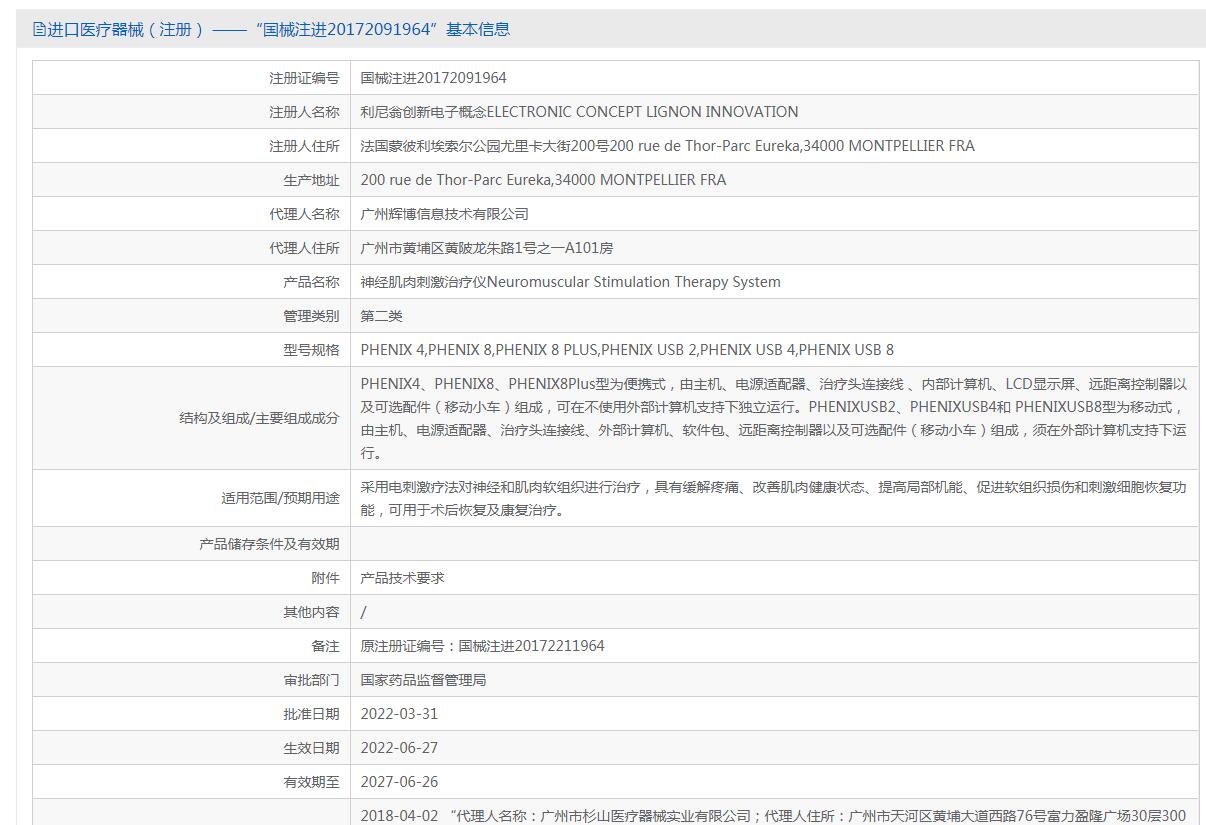
Task: Select expiry date 2027-06-26
Action: (x=400, y=782)
